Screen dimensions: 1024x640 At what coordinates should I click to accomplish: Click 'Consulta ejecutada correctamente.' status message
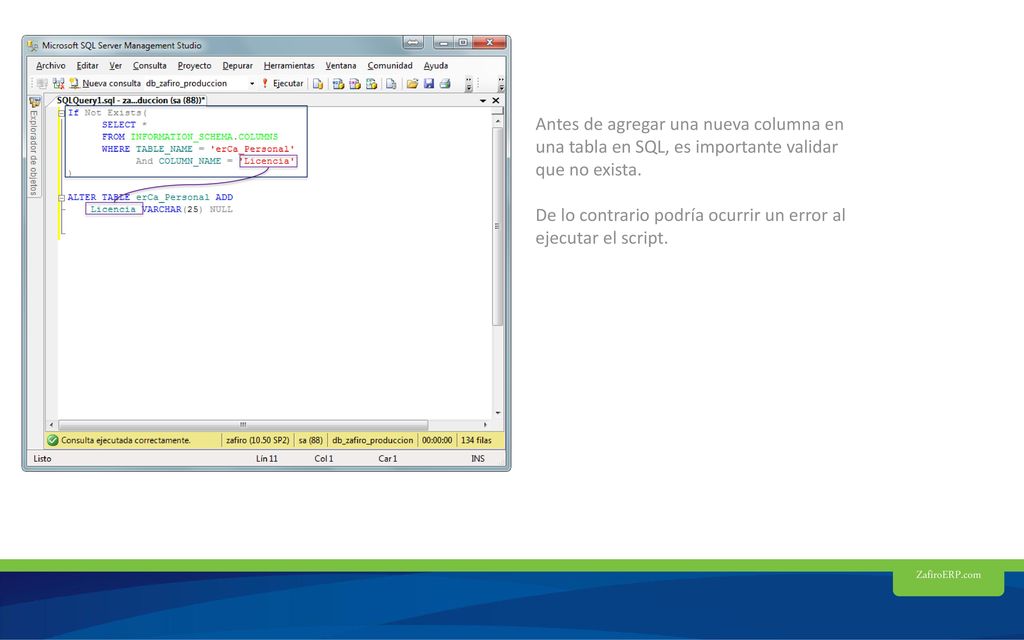coord(125,440)
